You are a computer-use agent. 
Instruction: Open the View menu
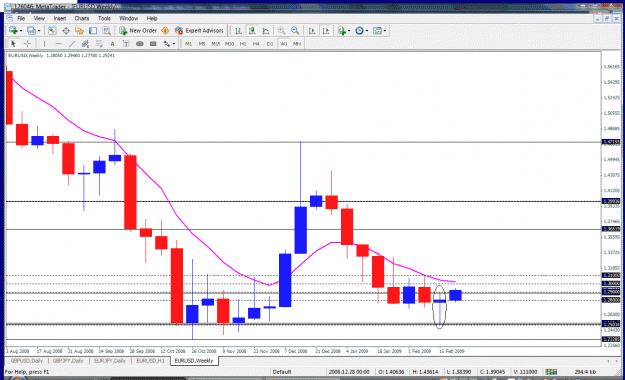coord(39,18)
